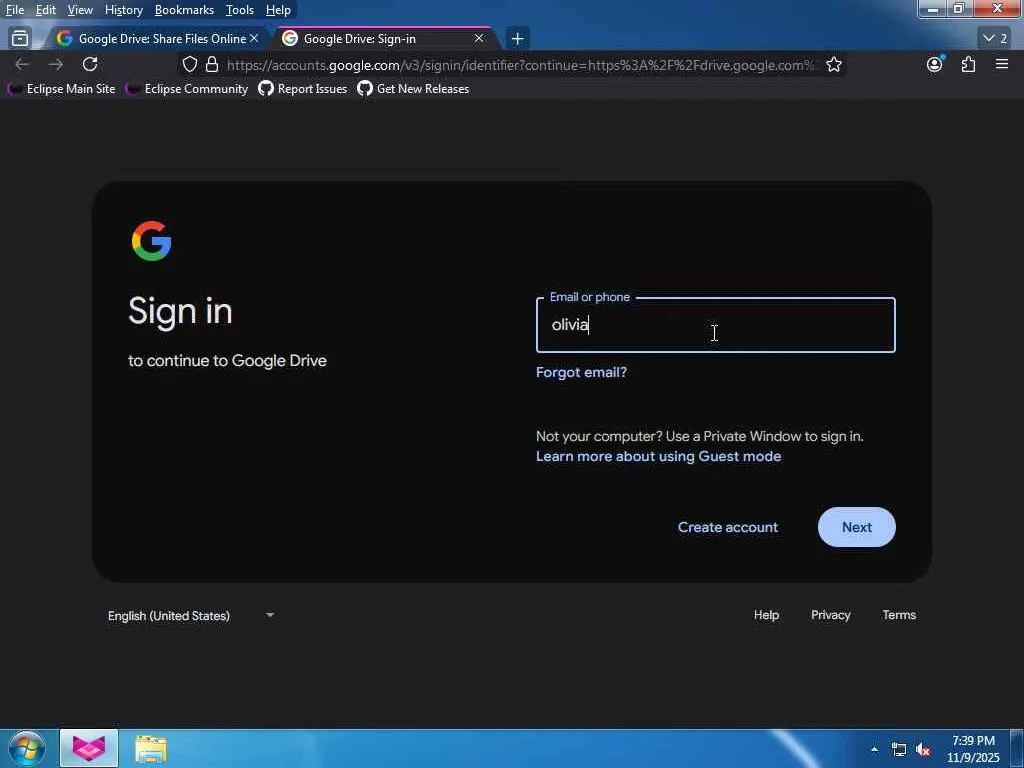Screen dimensions: 1024x768
Task: Go forward using the forward arrow
Action: click(x=56, y=64)
